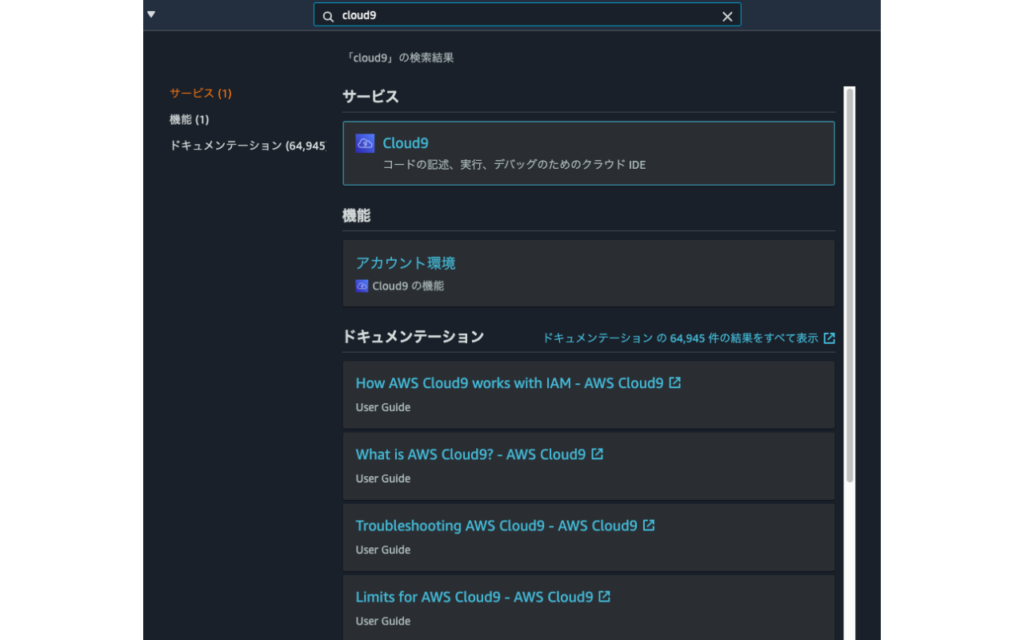Click the ドキュメンテーション section heading
1024x640 pixels.
pyautogui.click(x=413, y=336)
